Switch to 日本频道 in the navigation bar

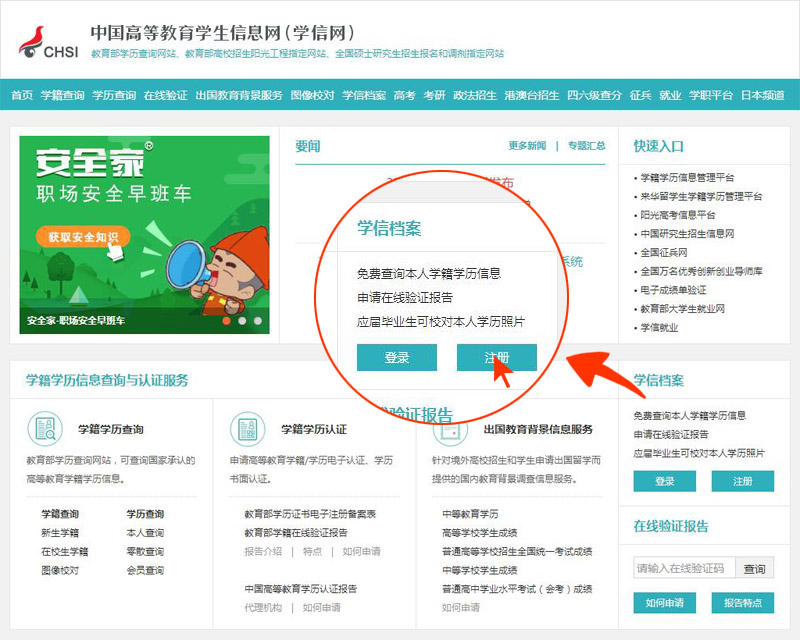763,95
